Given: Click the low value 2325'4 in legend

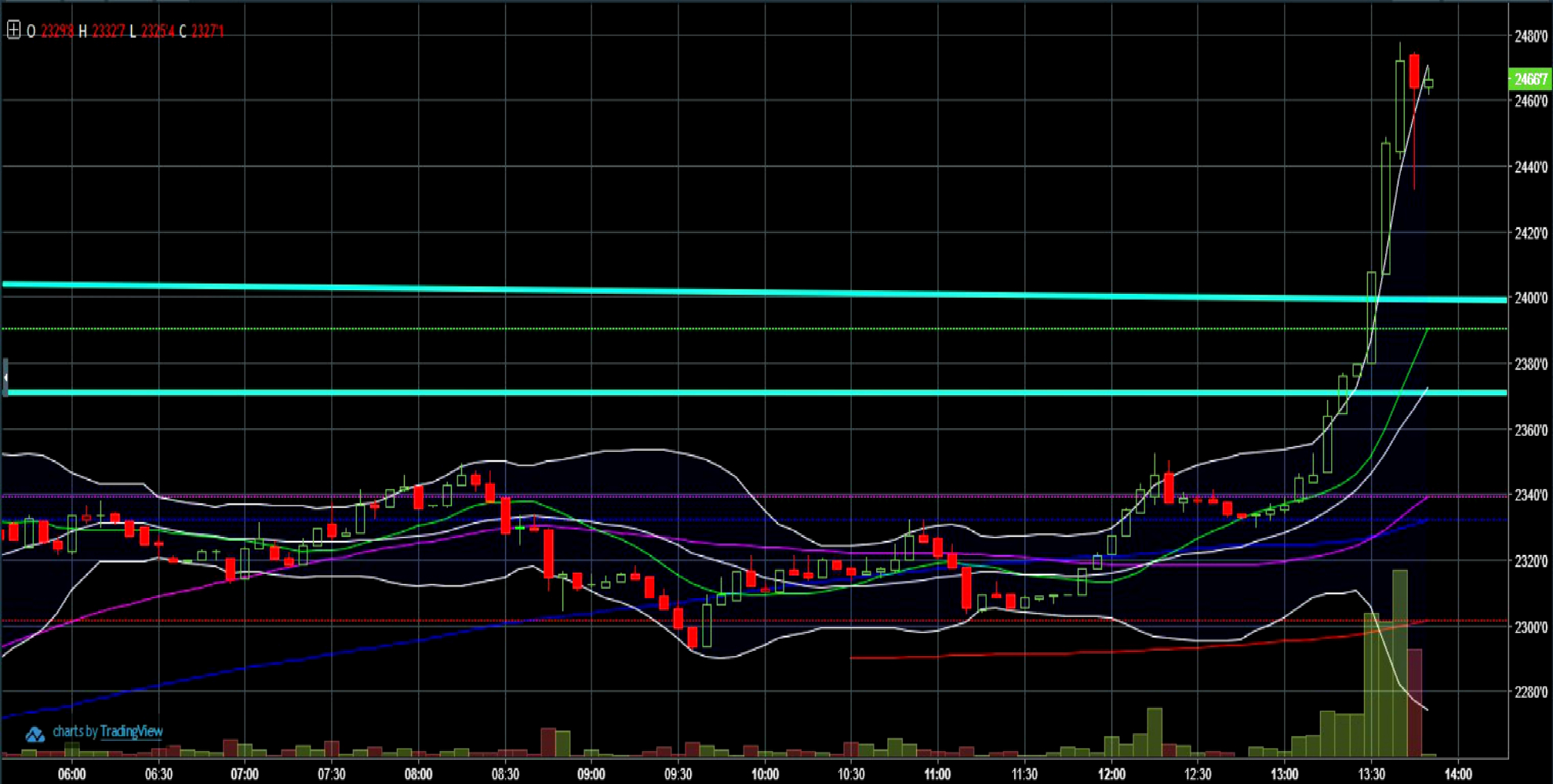Looking at the screenshot, I should pos(158,31).
